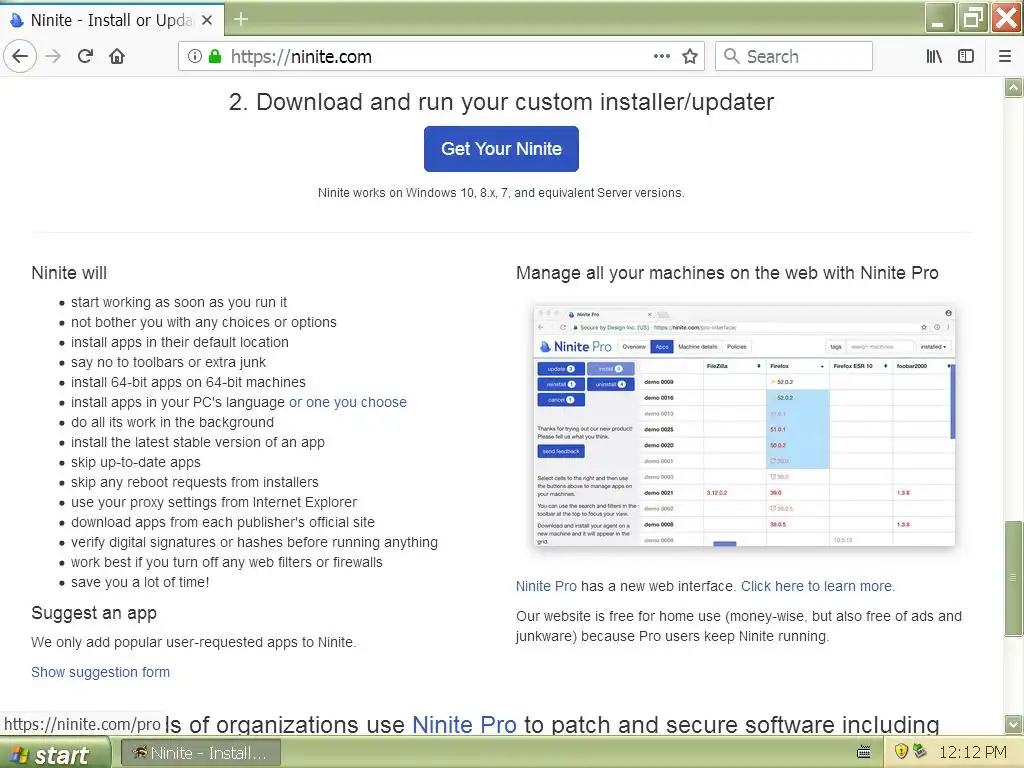Click the scrollbar up arrow

[1013, 88]
